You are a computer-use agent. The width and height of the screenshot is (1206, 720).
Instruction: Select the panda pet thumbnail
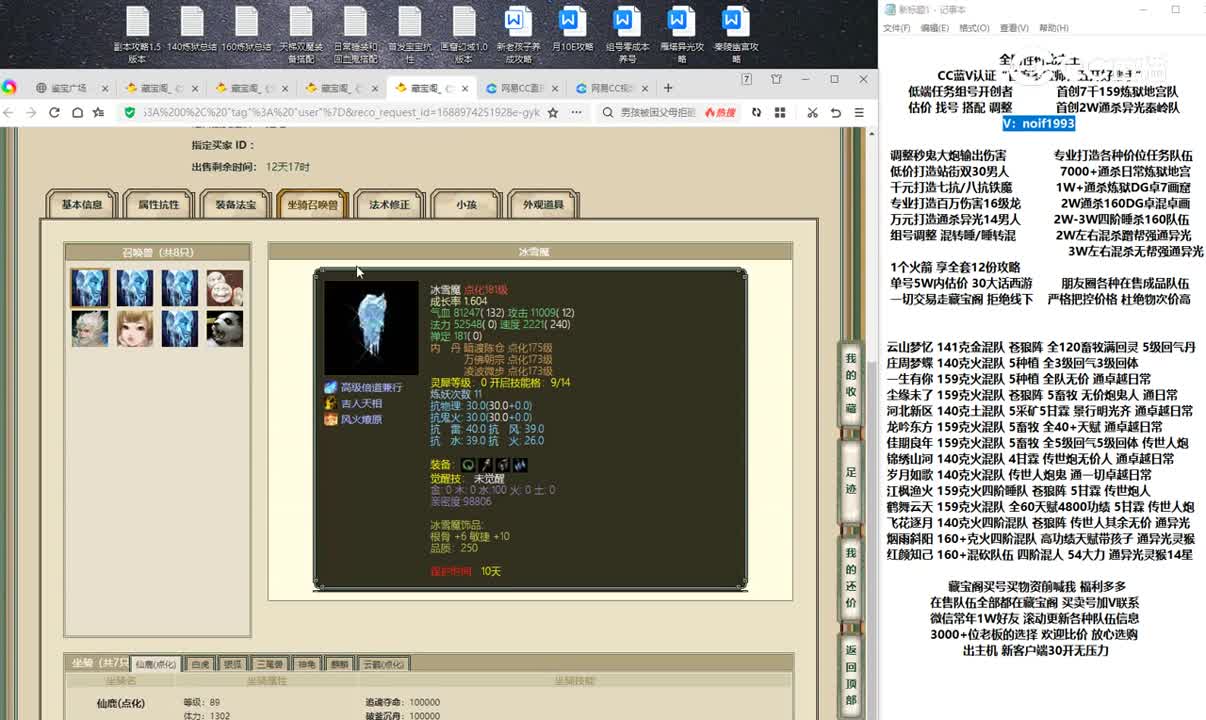point(225,328)
